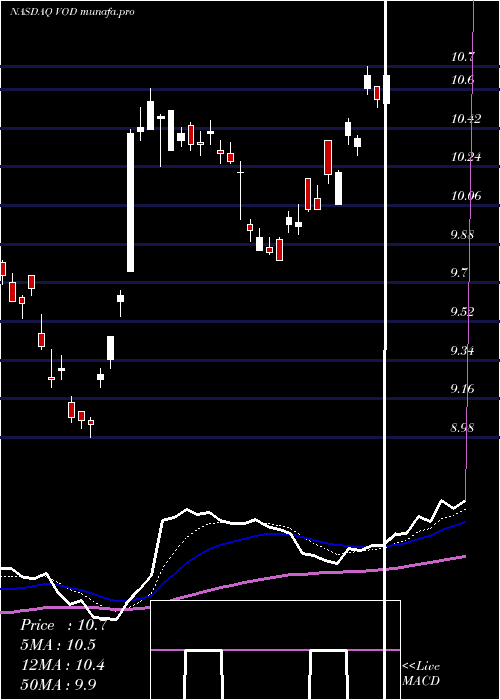Click the 9.52 price axis label
Screen dimensions: 500x700
coord(462,312)
